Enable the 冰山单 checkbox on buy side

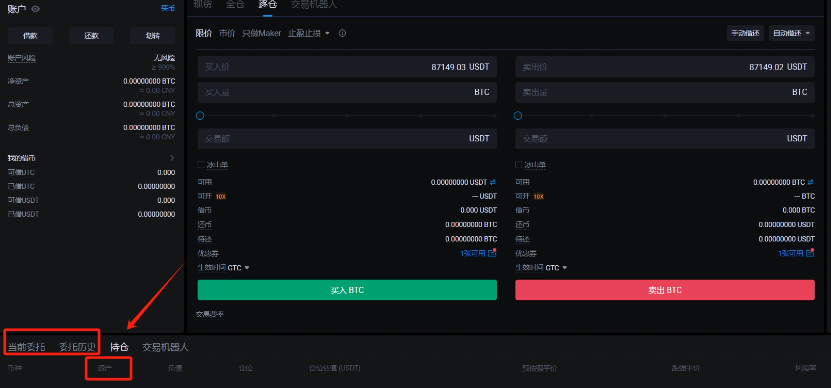coord(201,165)
